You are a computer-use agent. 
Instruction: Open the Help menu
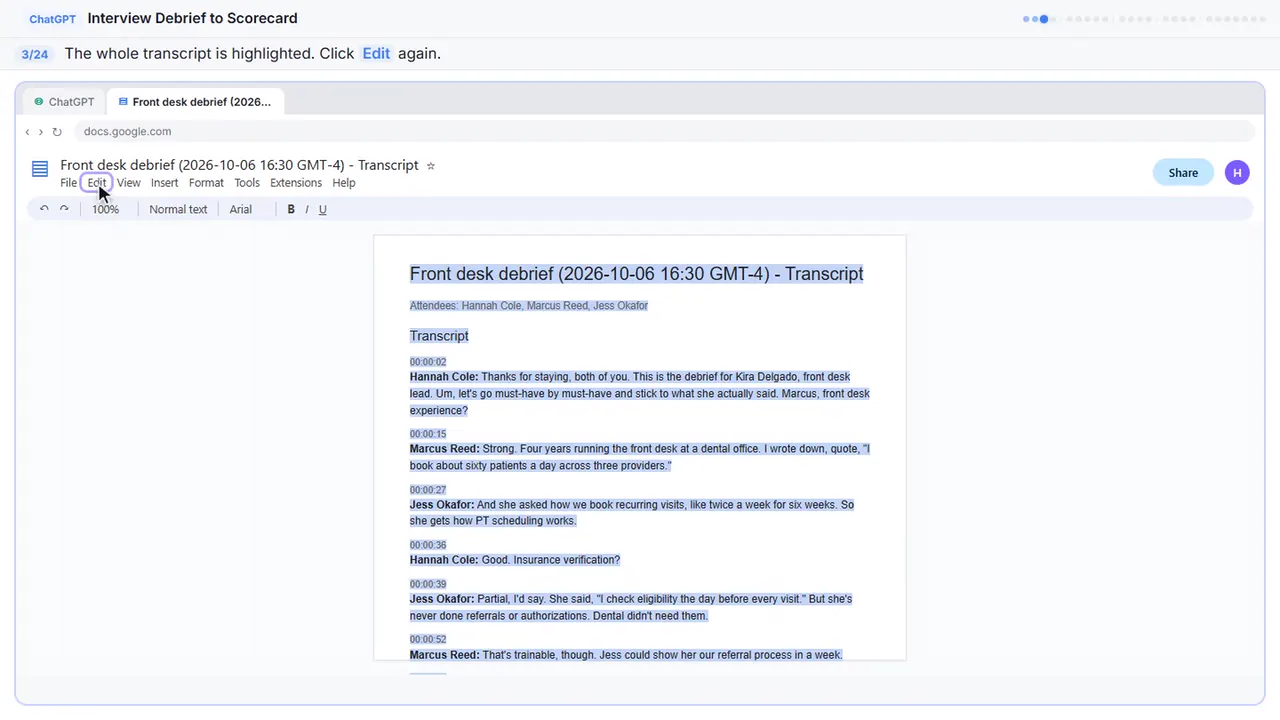coord(344,183)
